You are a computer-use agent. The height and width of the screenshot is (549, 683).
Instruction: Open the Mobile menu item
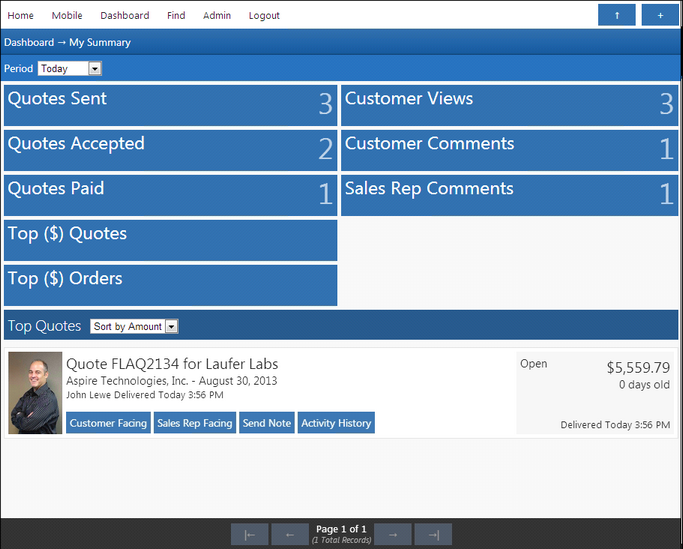point(67,16)
